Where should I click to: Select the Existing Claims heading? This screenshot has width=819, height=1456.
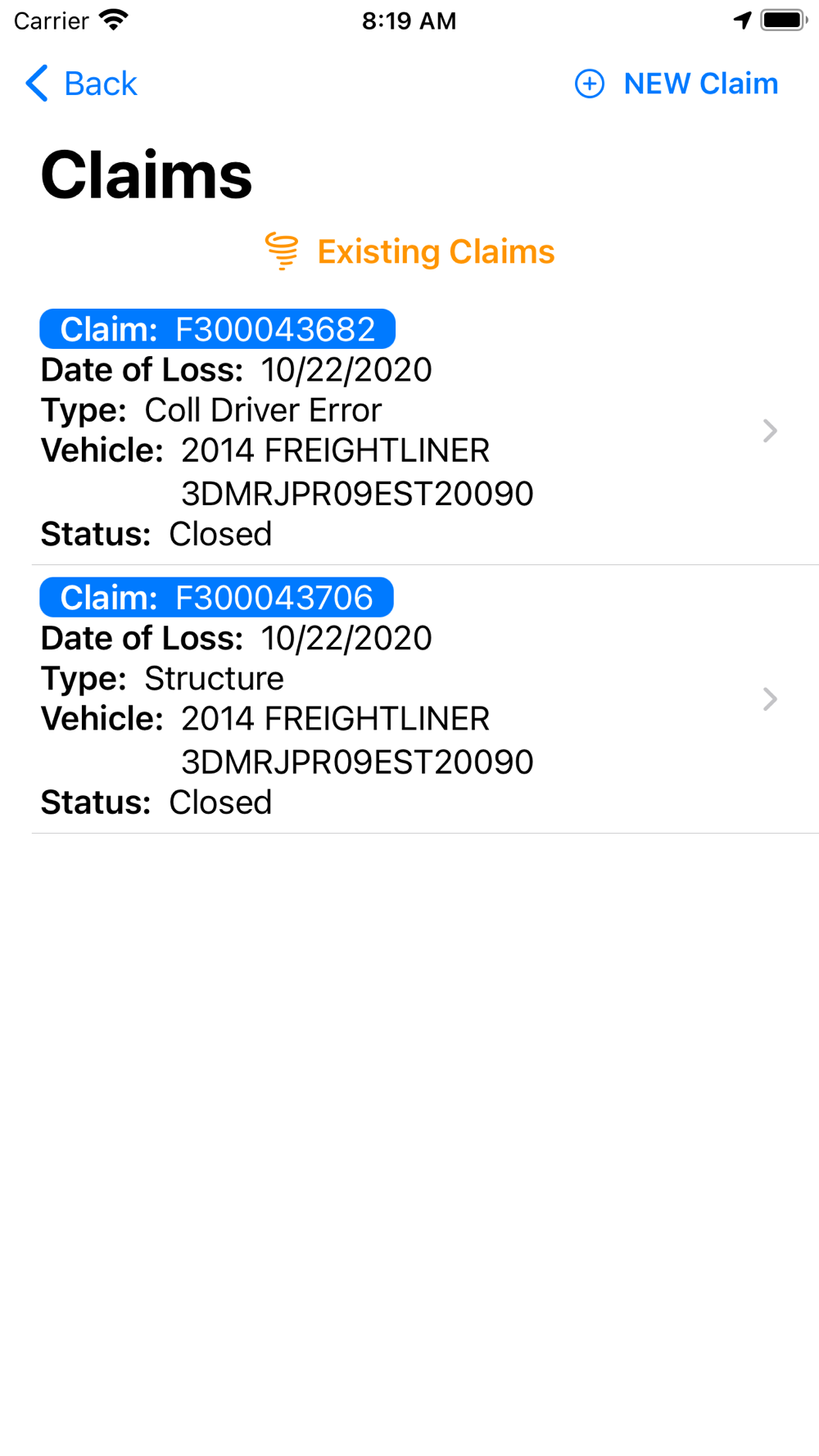click(x=436, y=251)
